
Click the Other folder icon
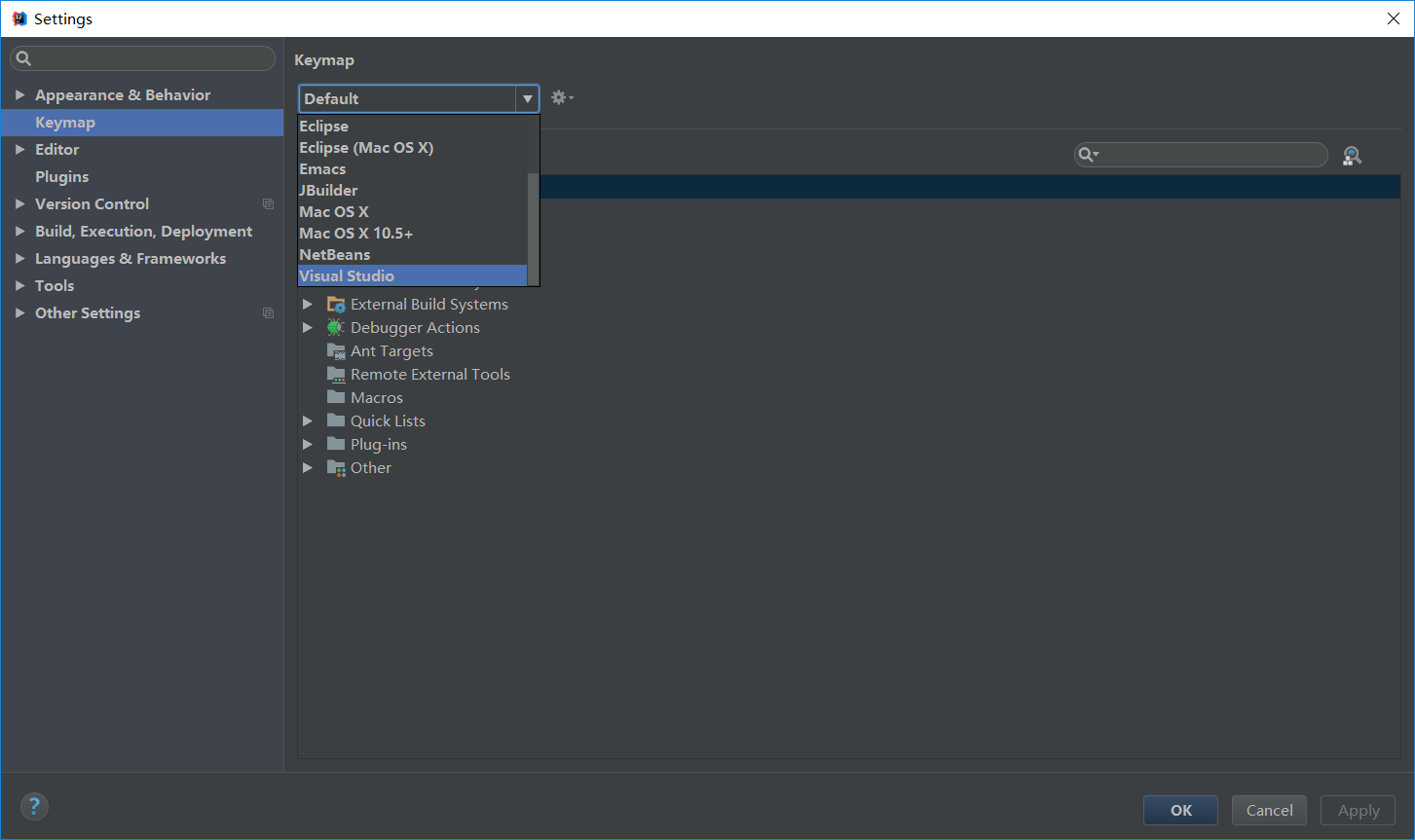tap(336, 468)
